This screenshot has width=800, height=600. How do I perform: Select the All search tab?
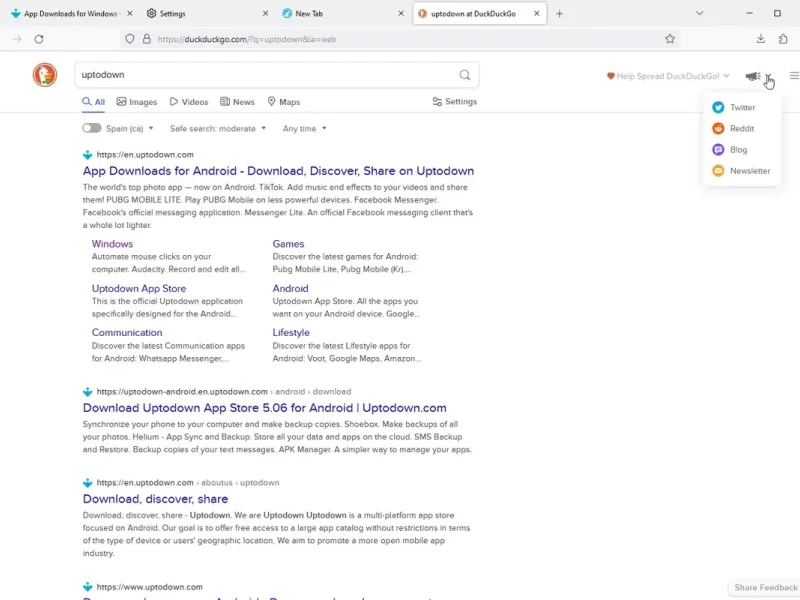[94, 102]
